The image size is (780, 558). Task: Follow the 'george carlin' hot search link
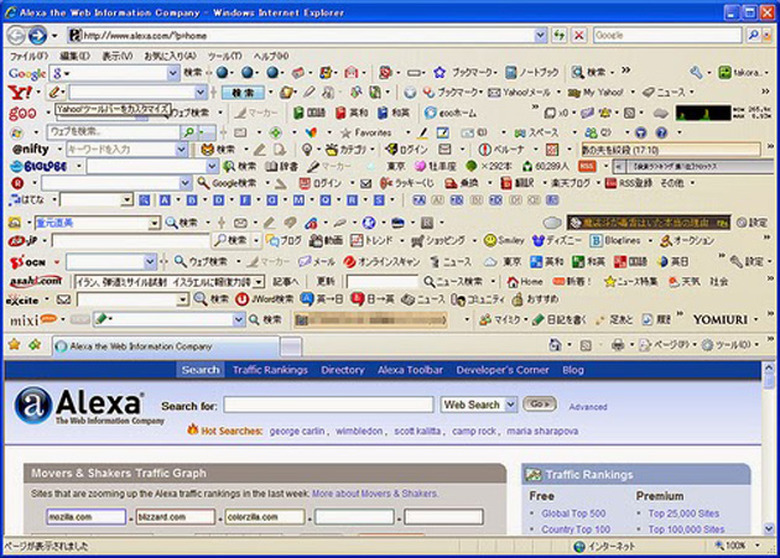(297, 431)
